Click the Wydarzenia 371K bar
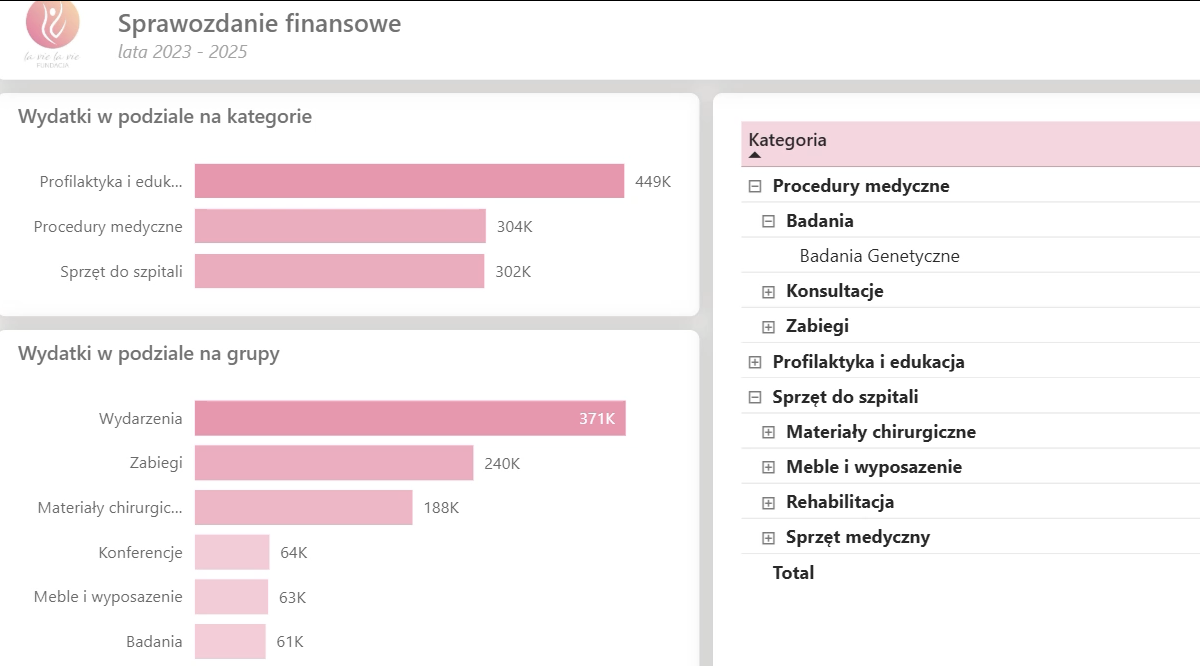Screen dimensions: 1200x666 410,418
